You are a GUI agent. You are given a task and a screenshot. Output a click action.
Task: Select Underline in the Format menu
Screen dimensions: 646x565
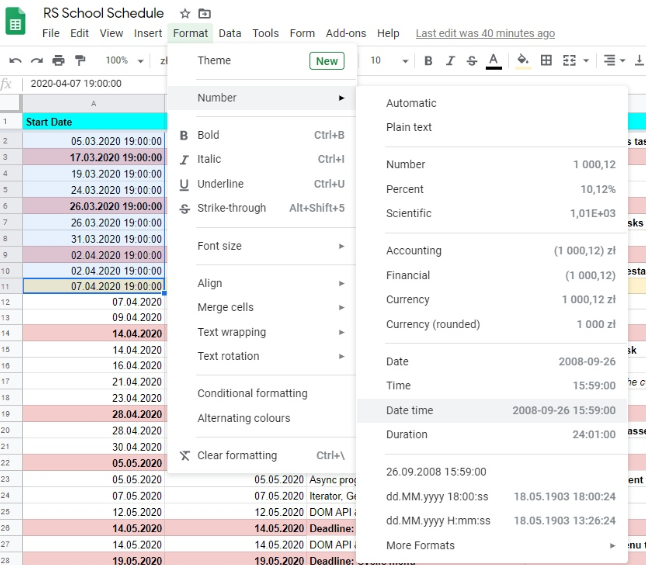262,184
